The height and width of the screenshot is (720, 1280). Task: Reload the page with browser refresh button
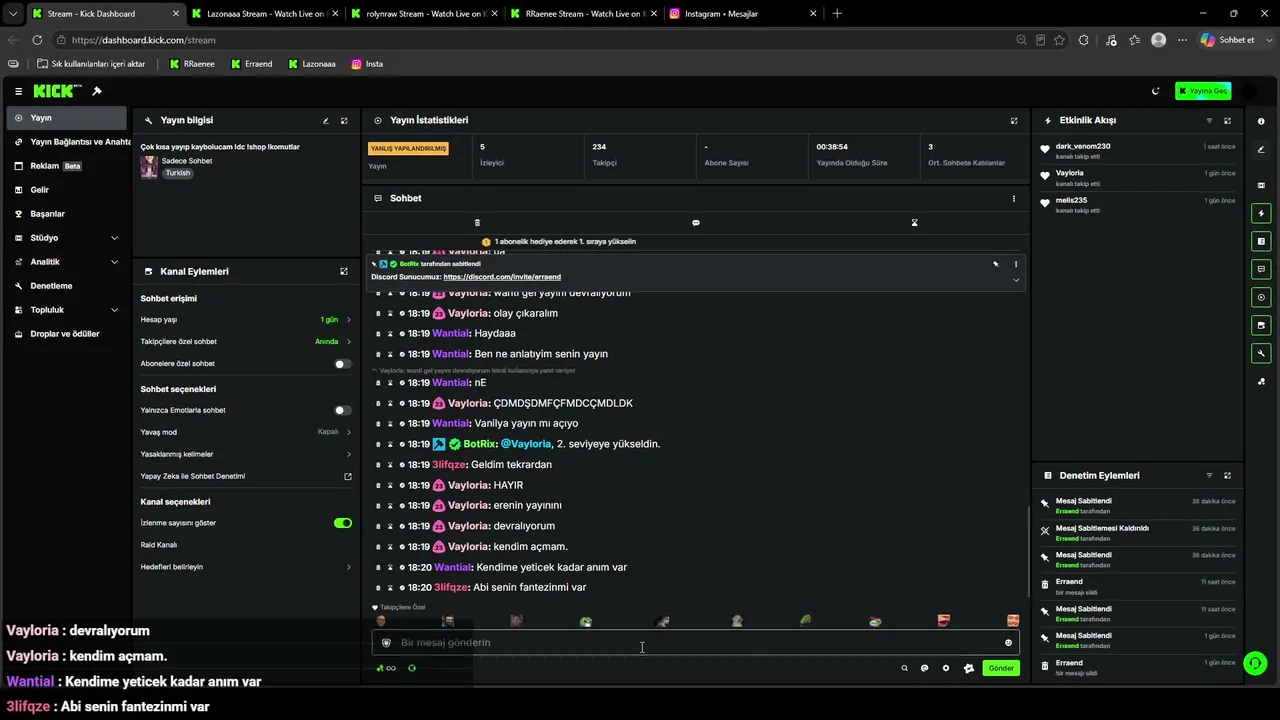[37, 40]
